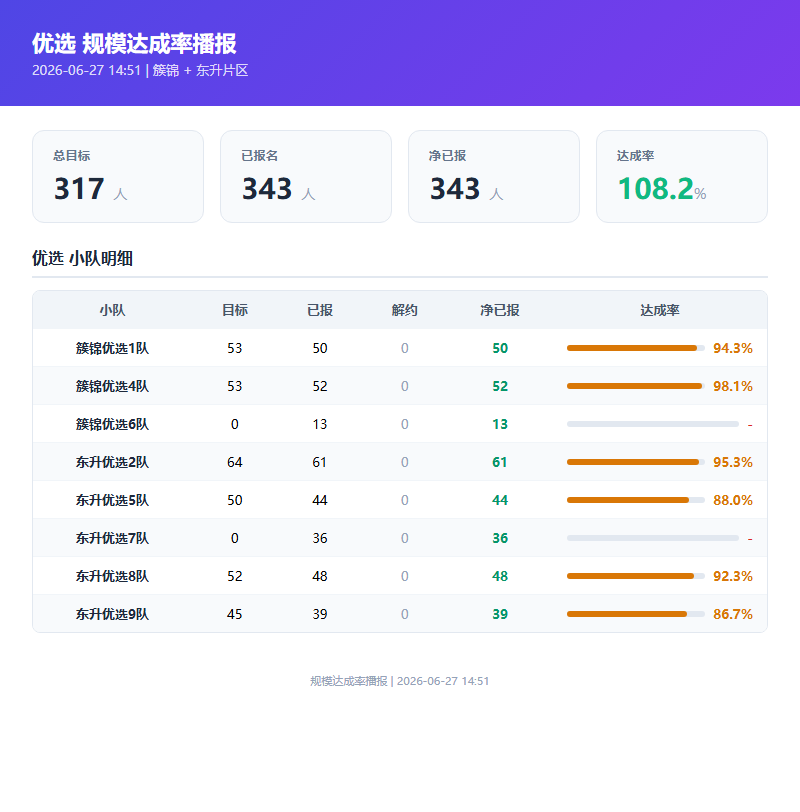This screenshot has width=800, height=812.
Task: Click the 解约 column header
Action: click(404, 310)
